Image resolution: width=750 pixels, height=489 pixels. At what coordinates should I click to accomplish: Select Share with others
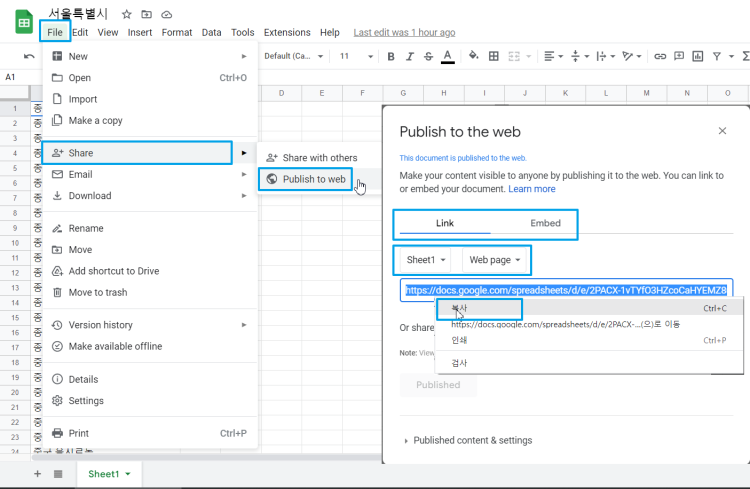(x=320, y=157)
